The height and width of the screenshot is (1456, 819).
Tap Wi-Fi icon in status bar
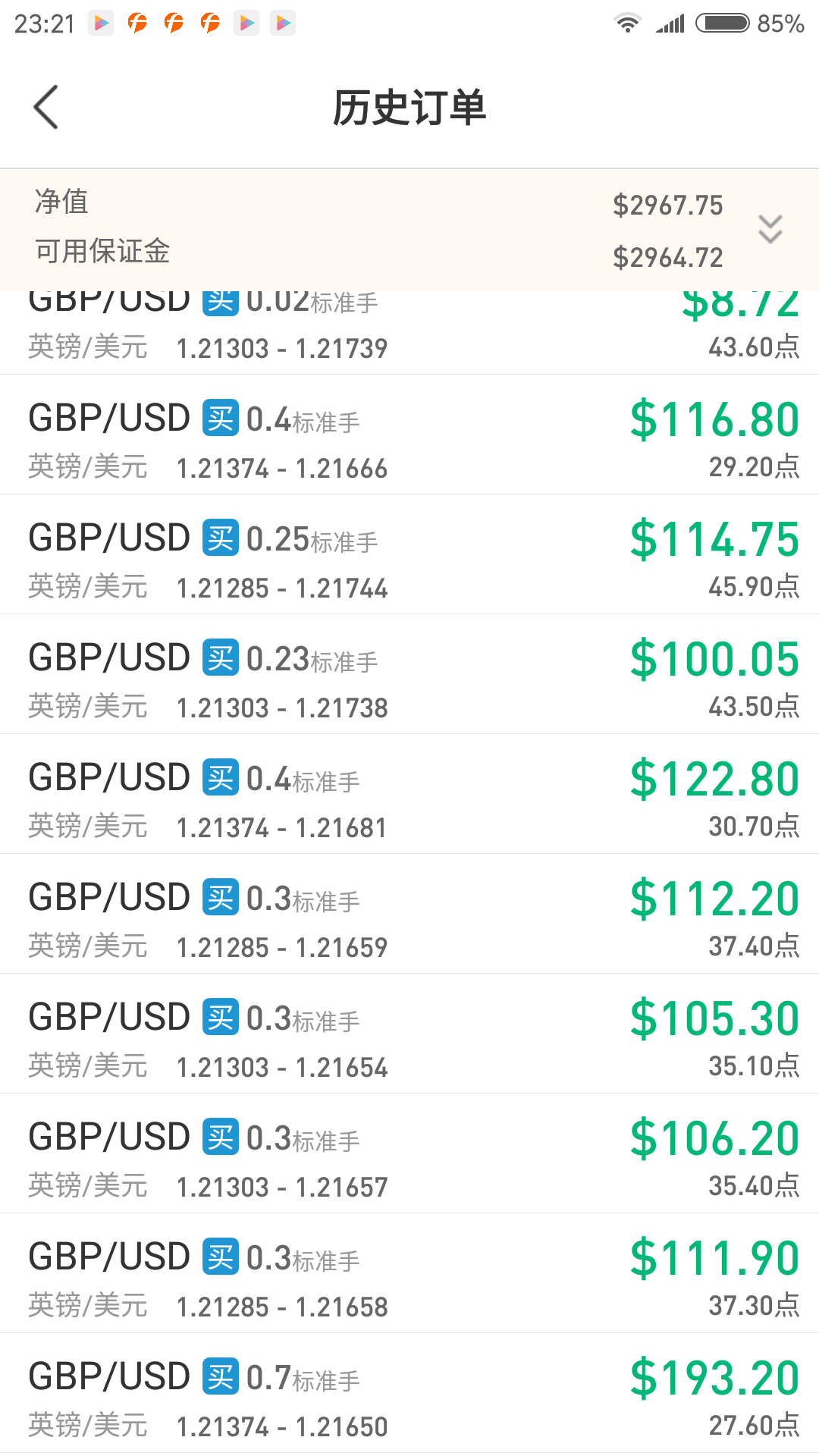[x=627, y=24]
